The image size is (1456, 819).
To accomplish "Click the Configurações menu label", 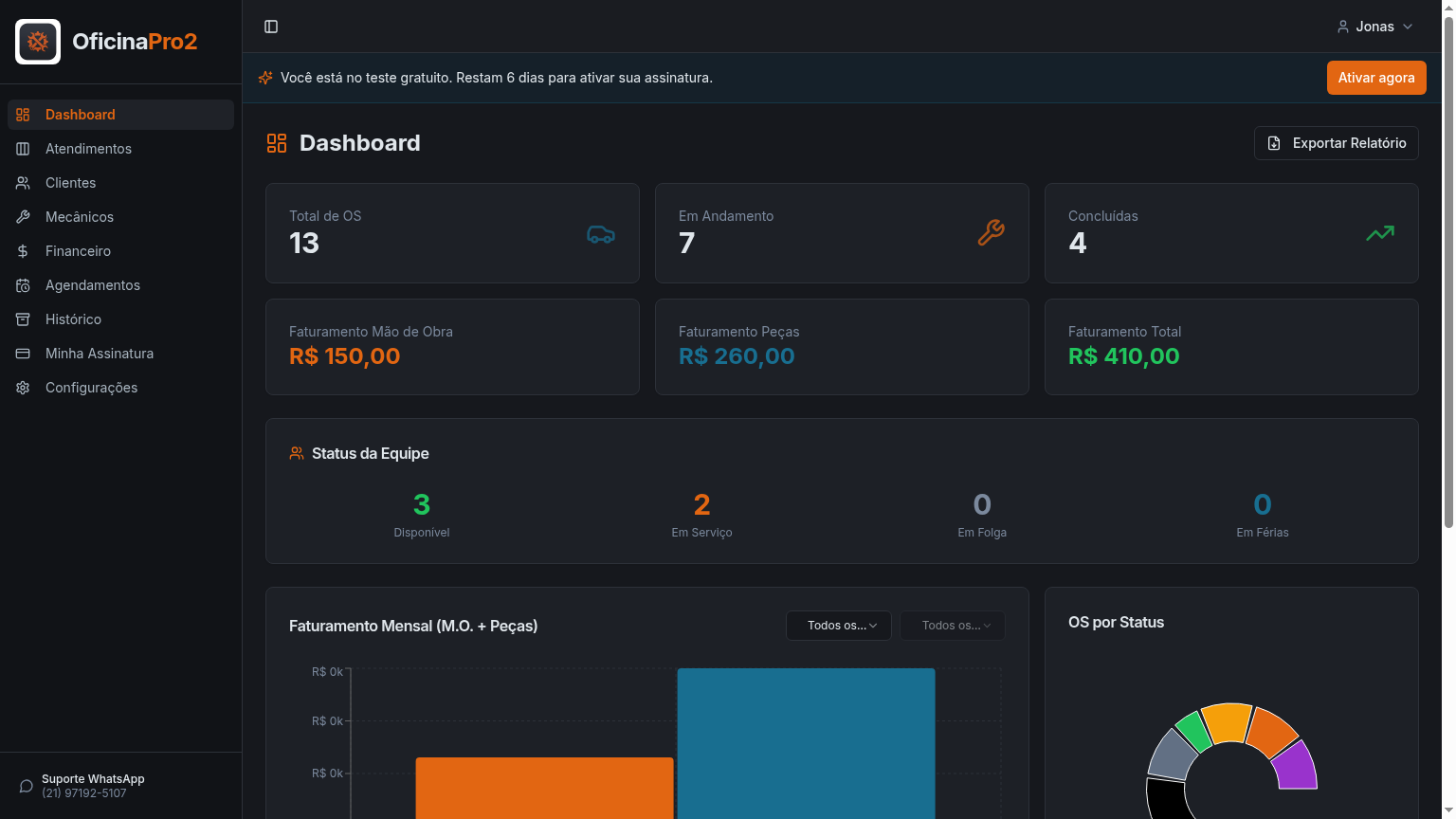I will 92,388.
